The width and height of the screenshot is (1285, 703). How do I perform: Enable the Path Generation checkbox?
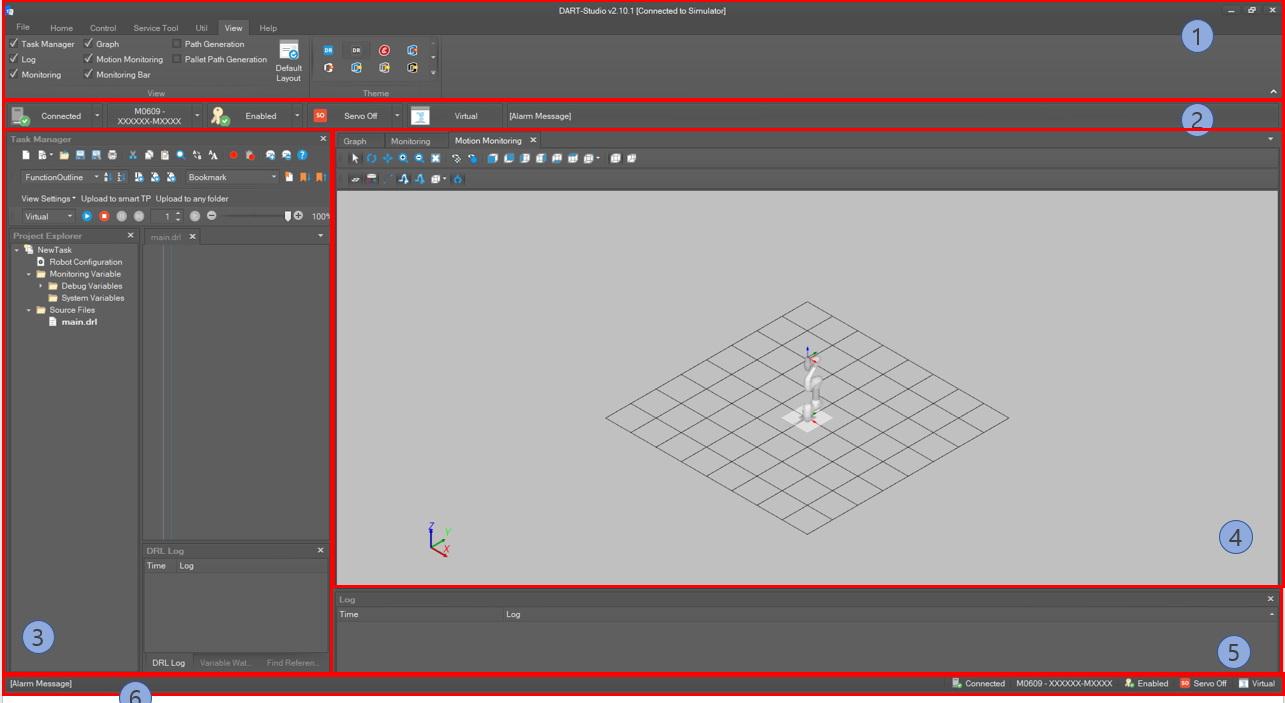click(177, 44)
